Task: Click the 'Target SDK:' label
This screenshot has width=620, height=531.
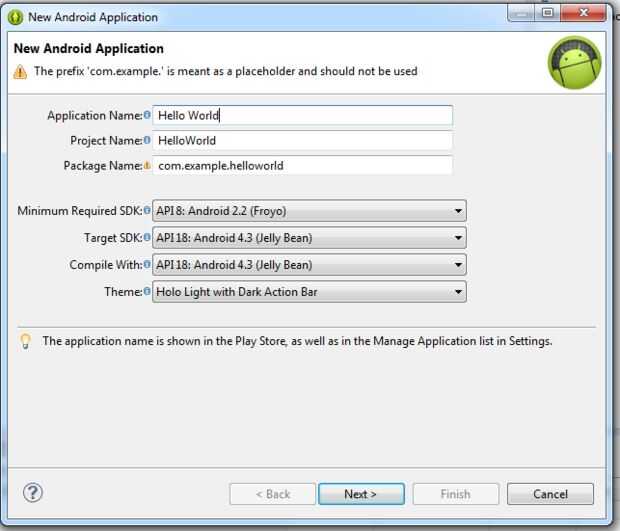Action: click(113, 238)
